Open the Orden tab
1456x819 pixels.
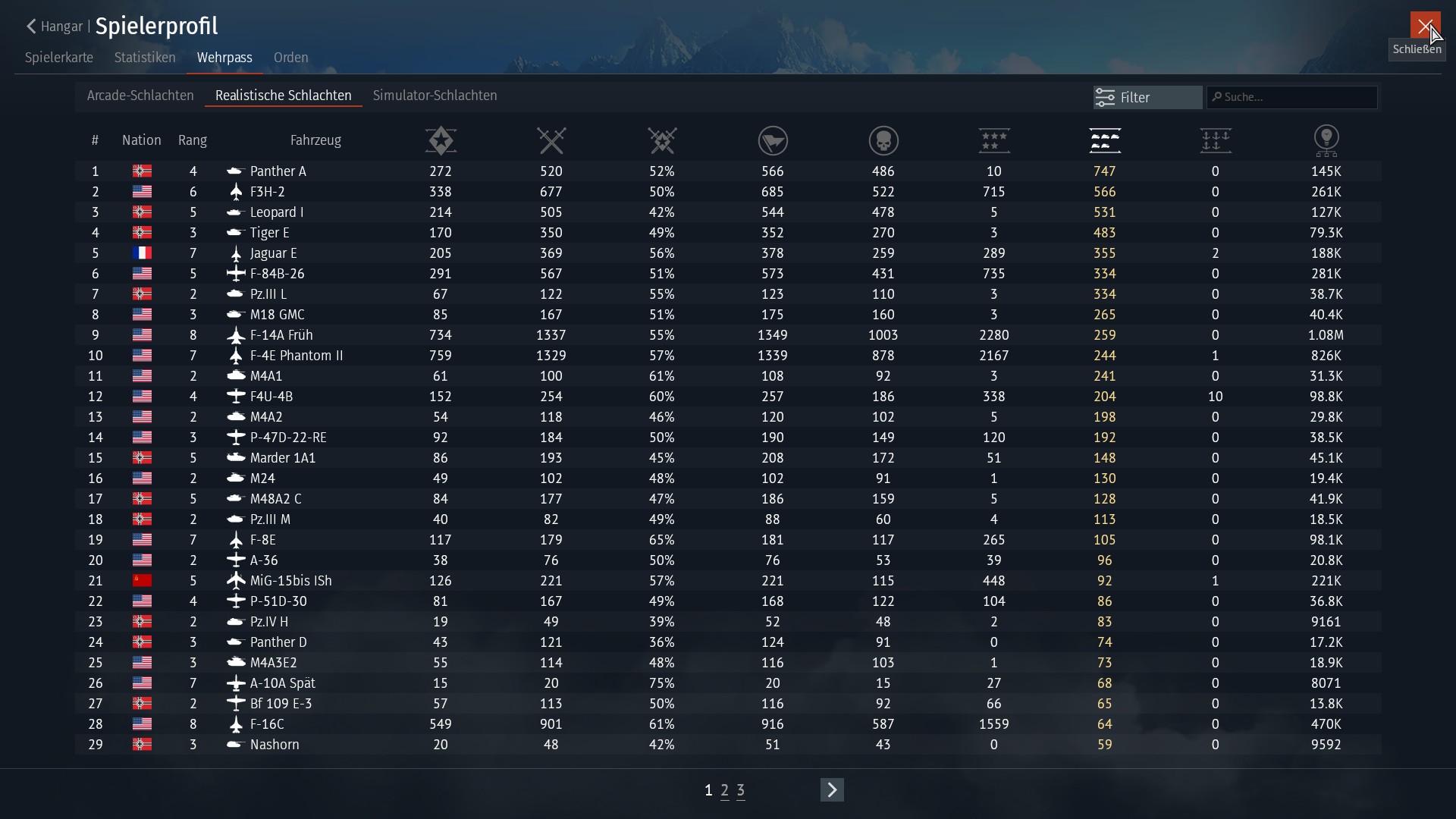coord(290,58)
